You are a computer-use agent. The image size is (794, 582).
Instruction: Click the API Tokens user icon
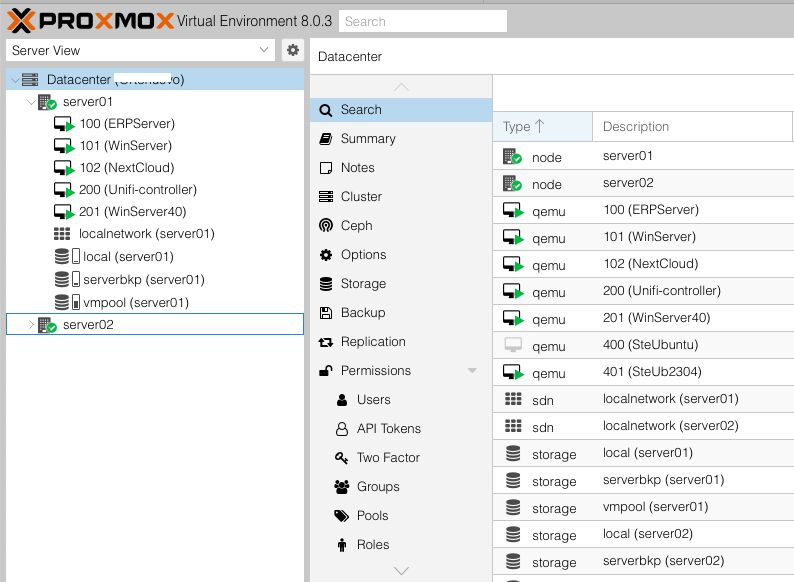pos(339,429)
